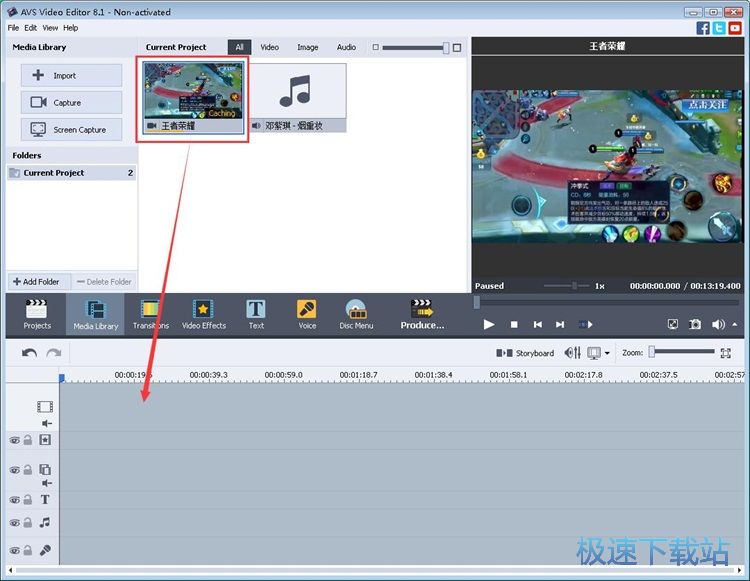Click the preview seek bar
750x581 pixels.
coord(607,303)
